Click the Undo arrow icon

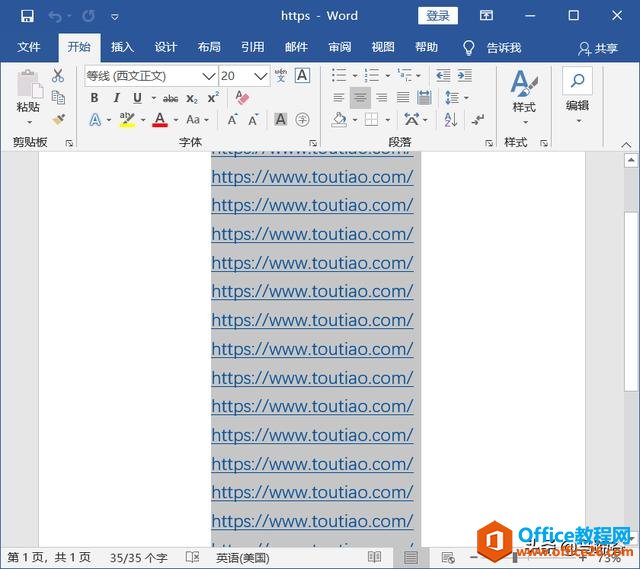[56, 16]
